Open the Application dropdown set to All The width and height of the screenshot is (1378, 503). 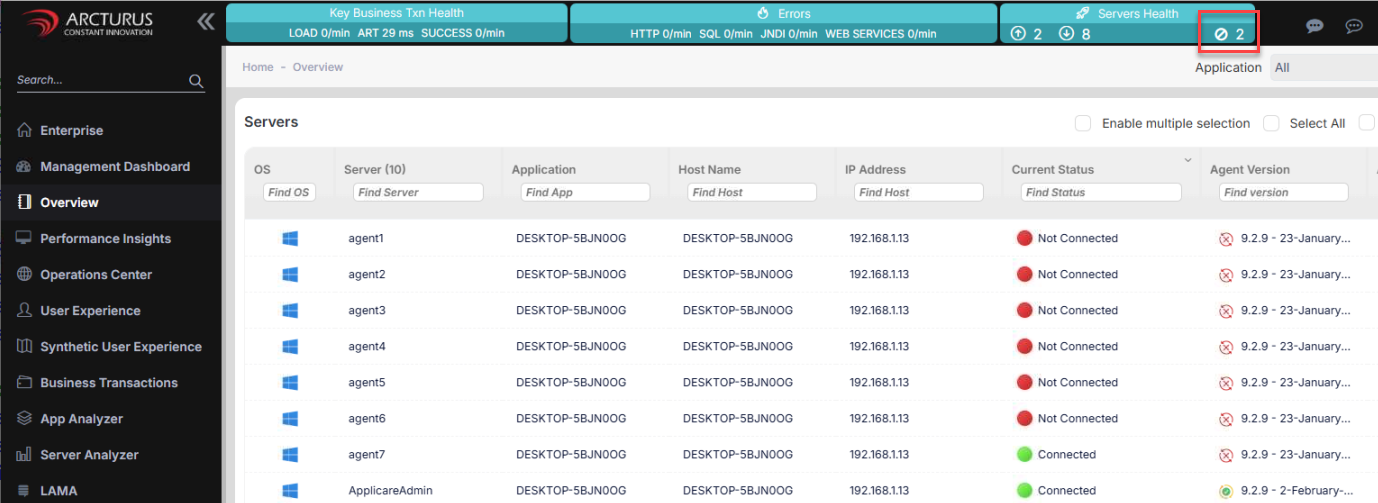point(1322,68)
